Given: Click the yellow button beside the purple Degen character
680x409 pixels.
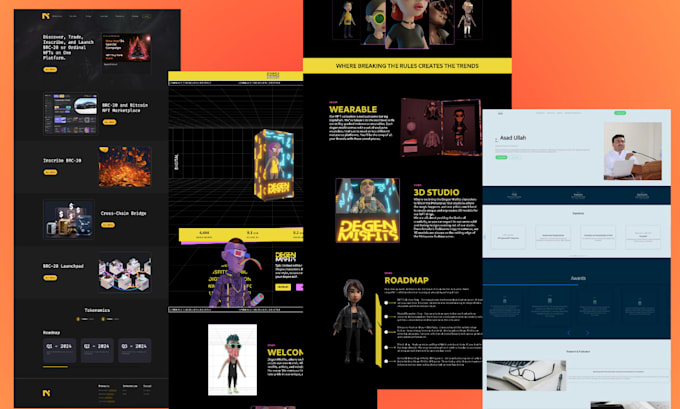Looking at the screenshot, I should click(x=283, y=287).
